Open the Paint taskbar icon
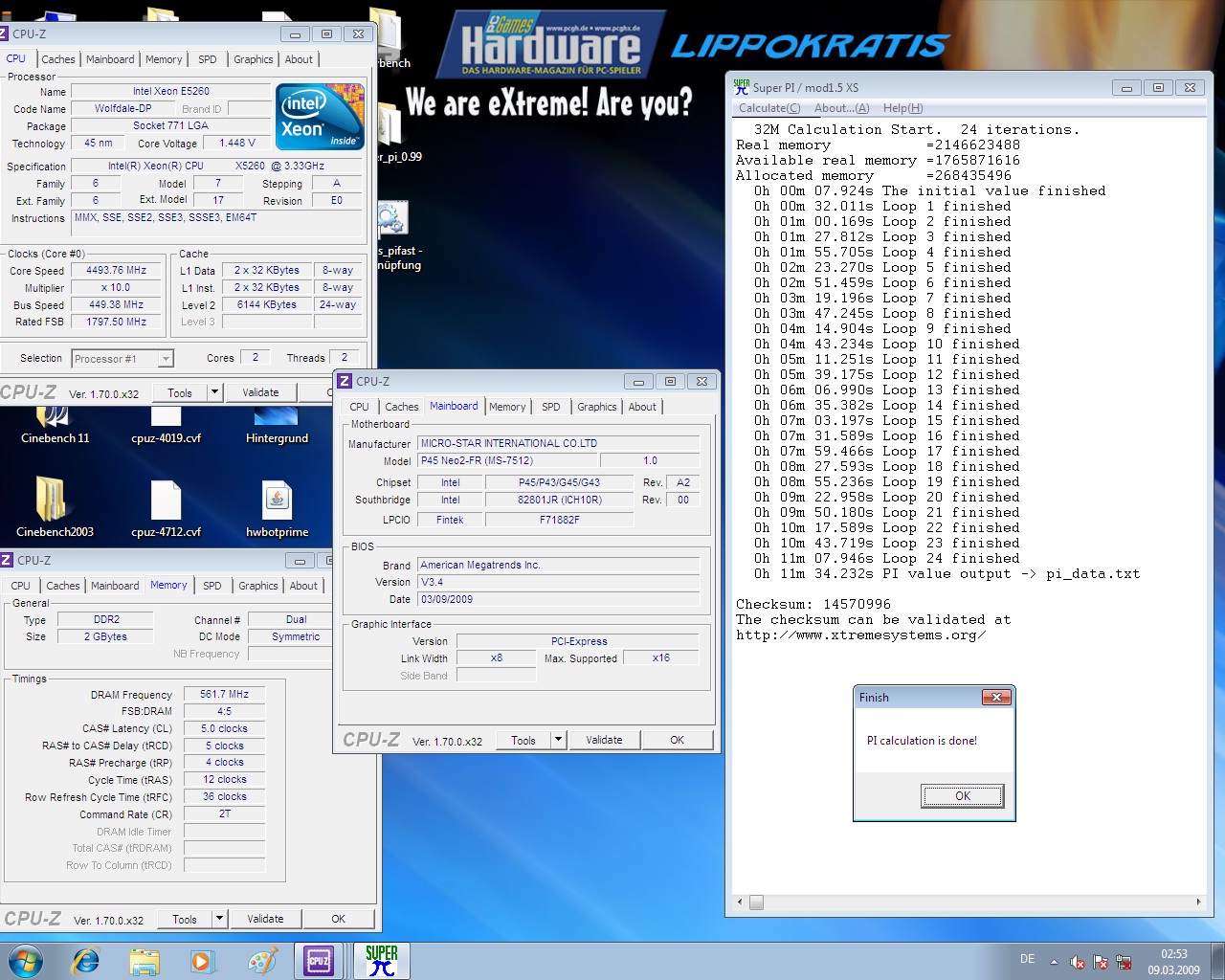This screenshot has width=1225, height=980. coord(261,961)
